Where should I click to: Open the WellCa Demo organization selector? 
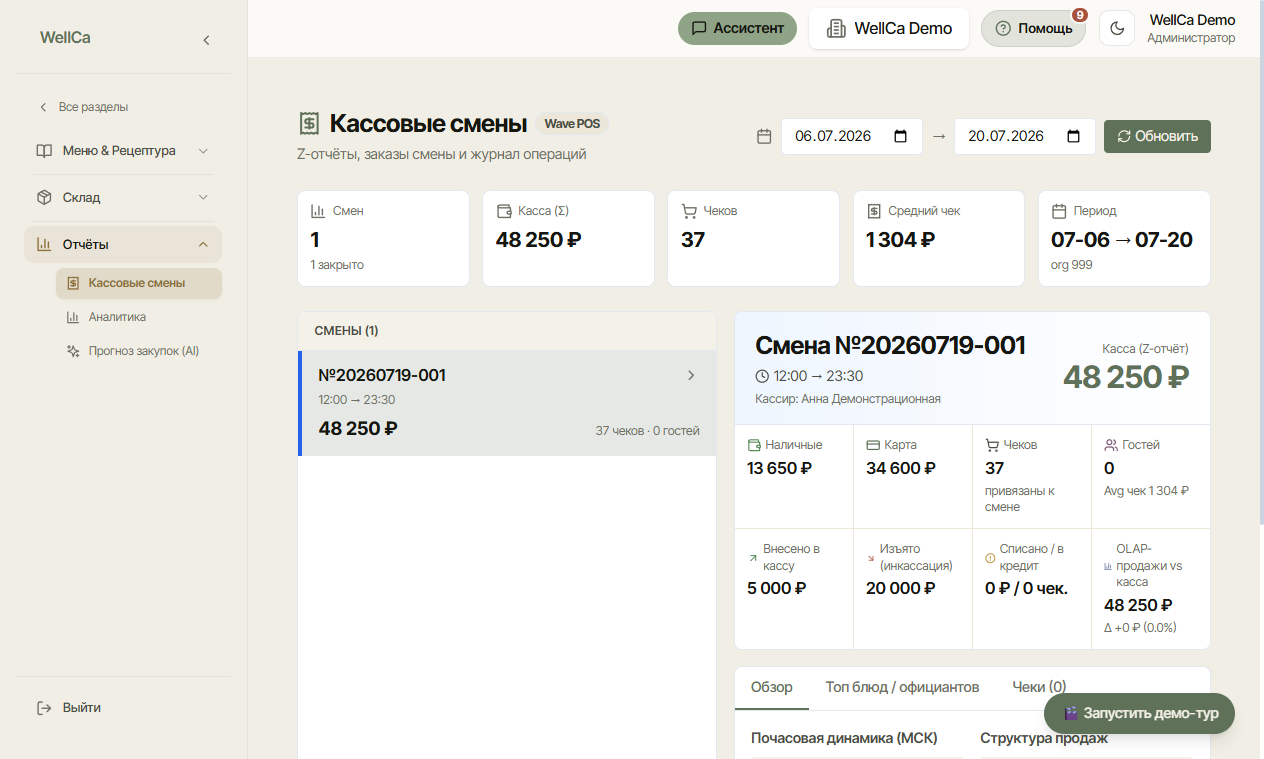pos(889,28)
